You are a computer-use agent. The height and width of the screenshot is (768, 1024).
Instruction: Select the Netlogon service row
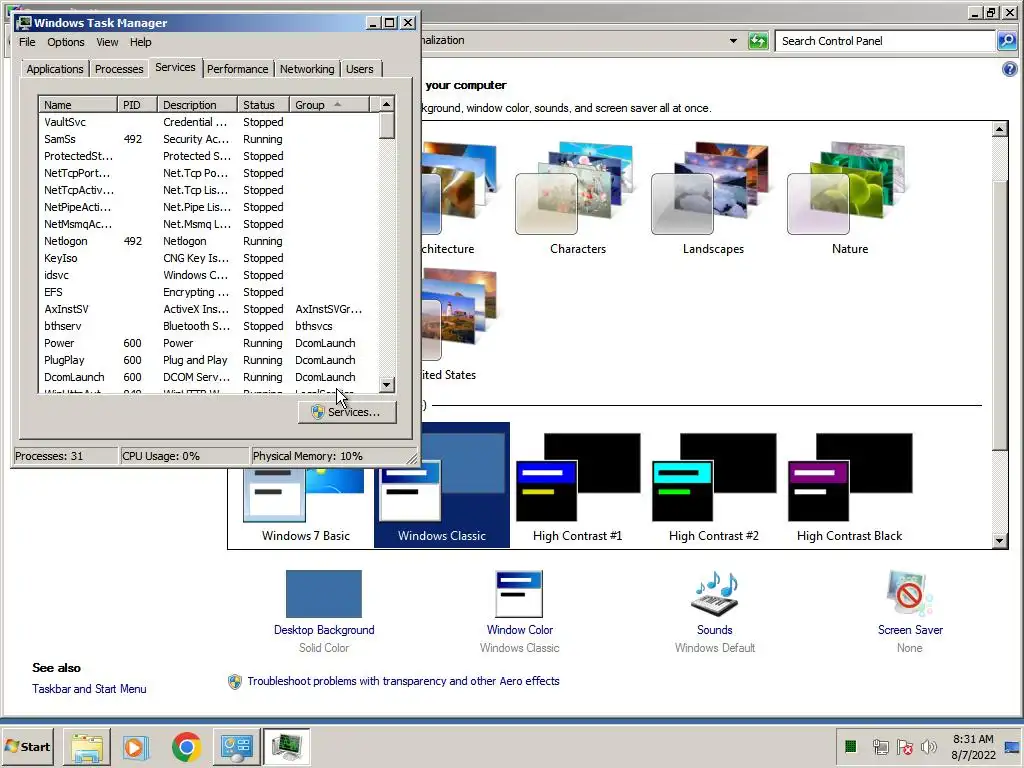click(208, 241)
